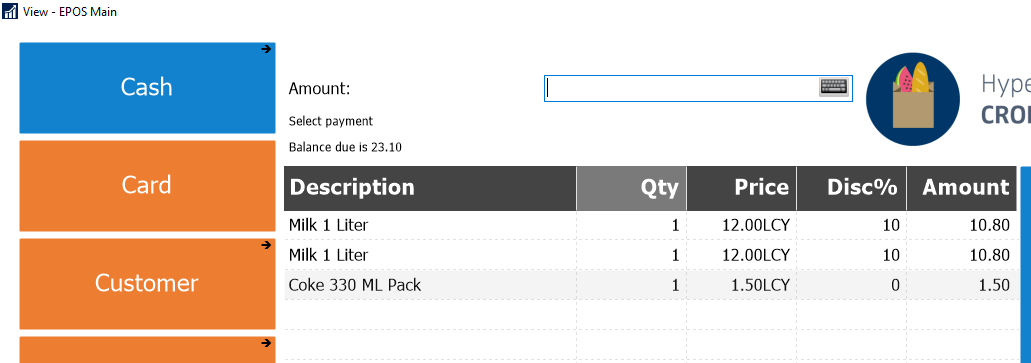1031x363 pixels.
Task: Select the second Milk 1 Liter row
Action: [x=650, y=255]
